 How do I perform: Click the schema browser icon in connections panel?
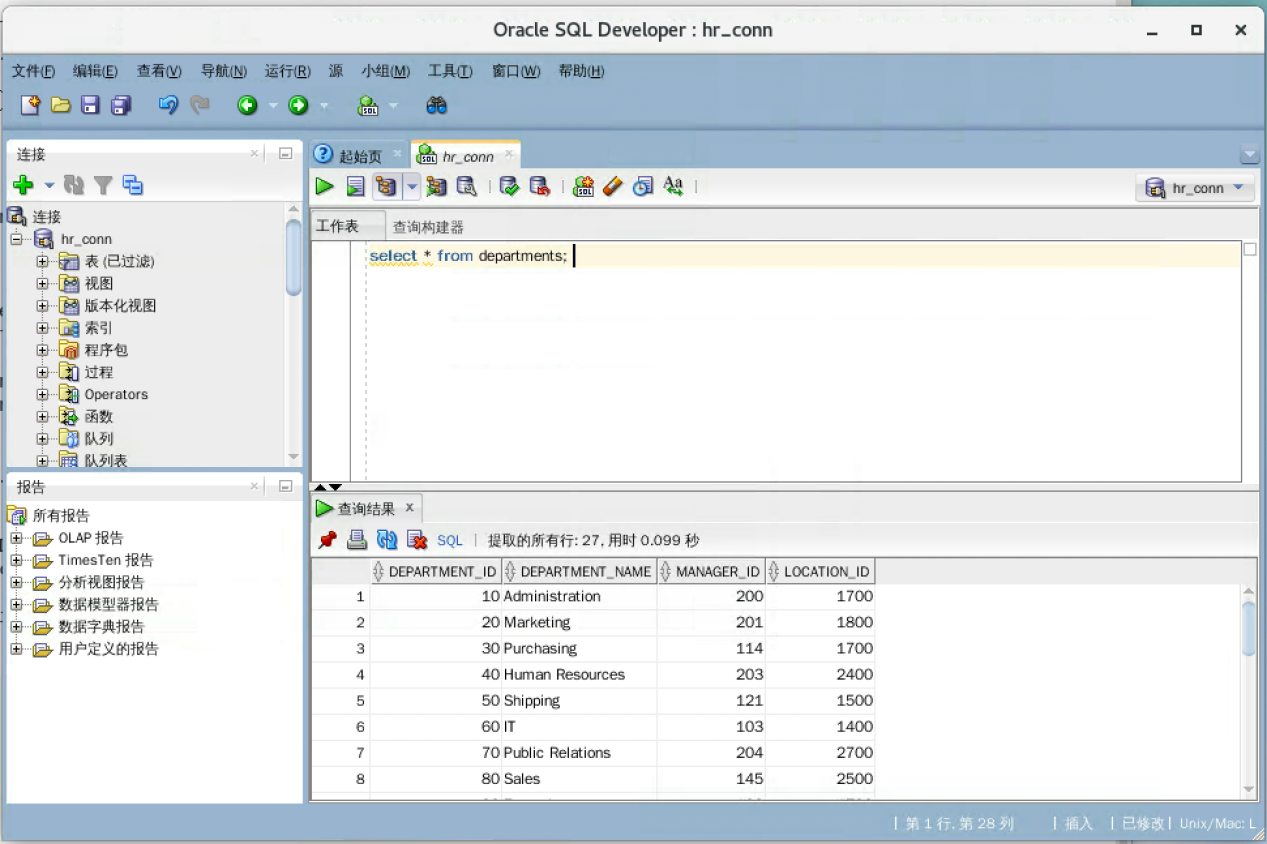click(132, 185)
